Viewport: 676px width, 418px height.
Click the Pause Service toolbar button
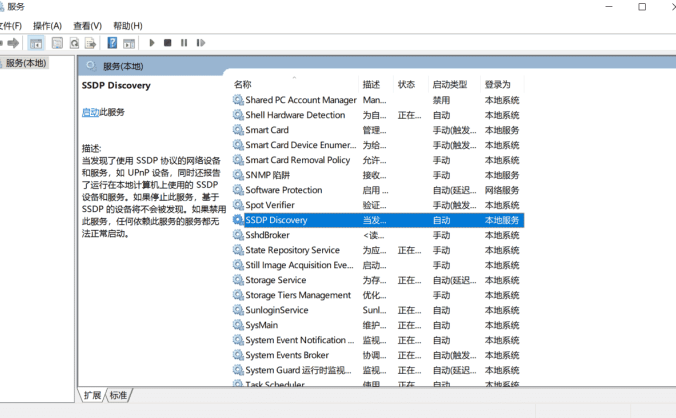184,43
